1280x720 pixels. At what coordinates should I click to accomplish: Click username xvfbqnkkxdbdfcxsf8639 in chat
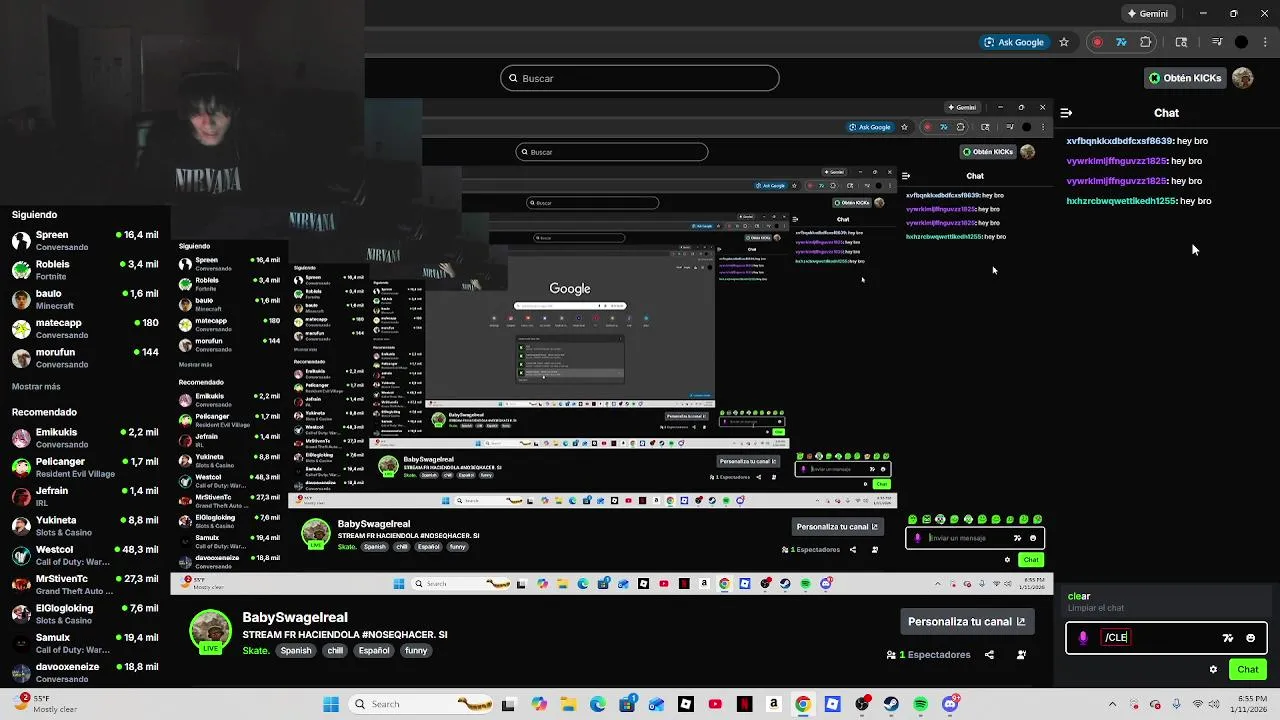pos(1119,141)
